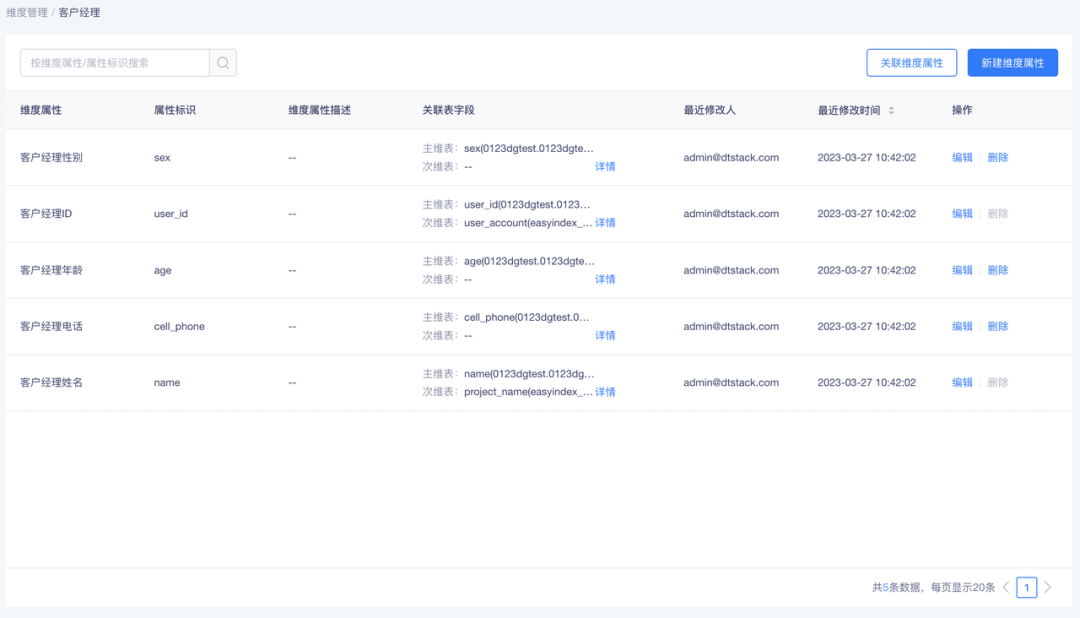Click the search magnifier icon
Viewport: 1080px width, 618px height.
[x=223, y=62]
